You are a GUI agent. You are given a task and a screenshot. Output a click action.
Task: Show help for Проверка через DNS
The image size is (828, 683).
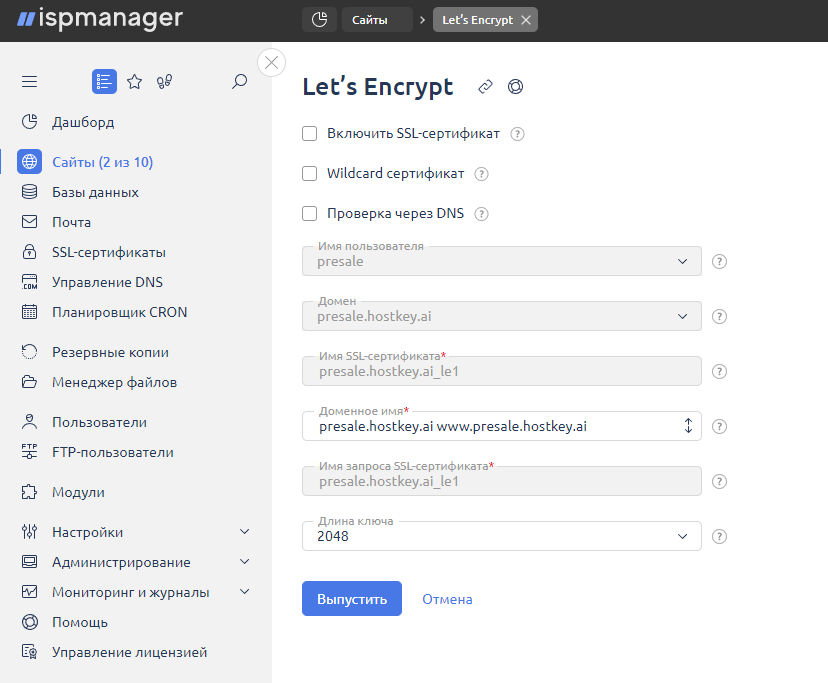pos(482,214)
